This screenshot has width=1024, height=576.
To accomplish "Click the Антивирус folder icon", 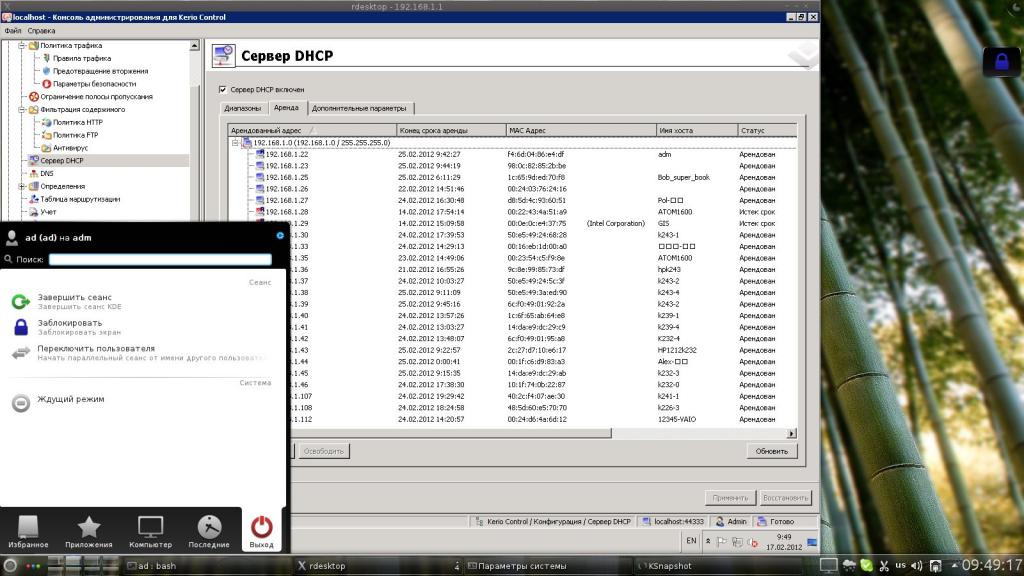I will click(46, 148).
